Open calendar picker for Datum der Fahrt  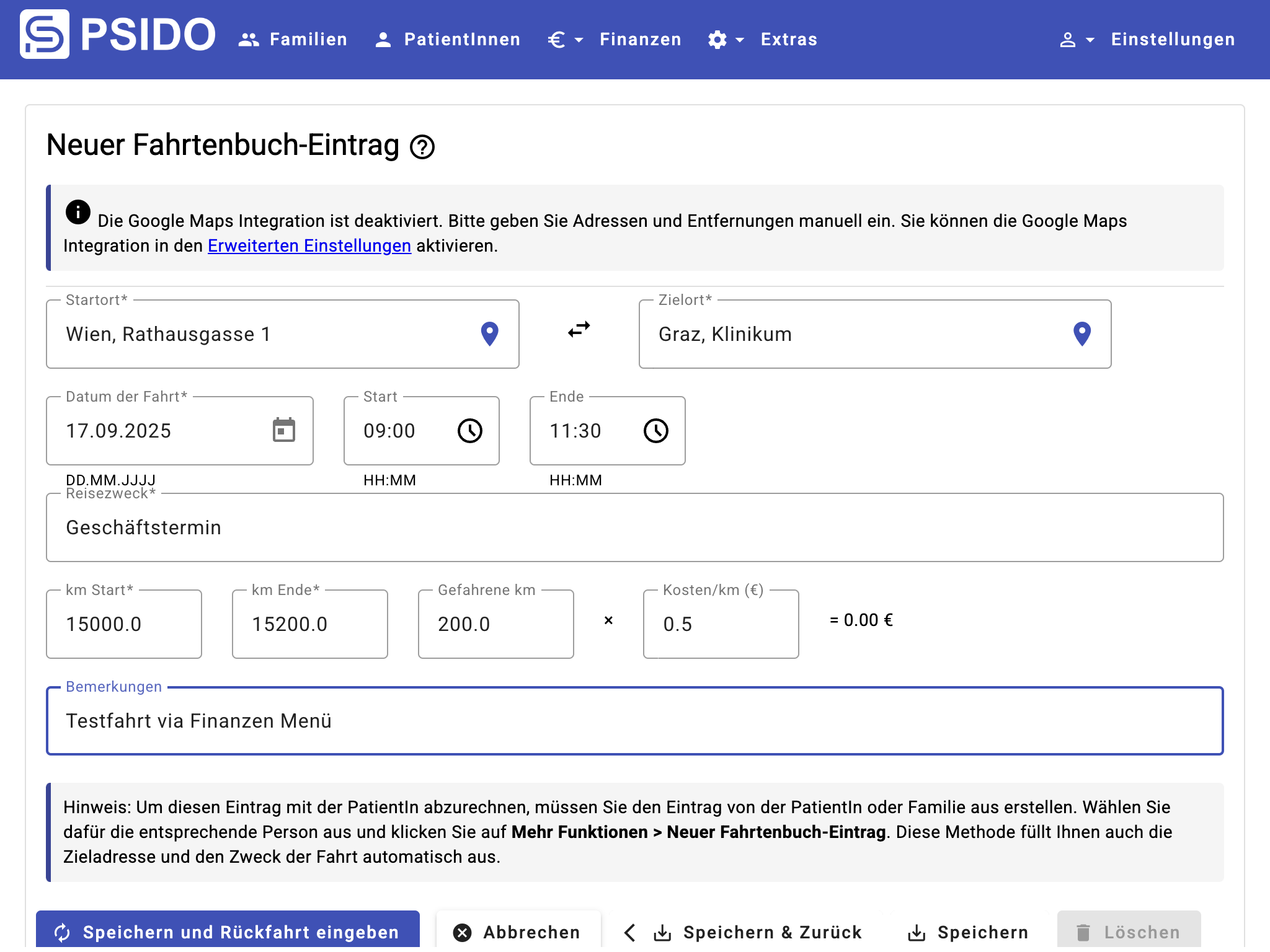pyautogui.click(x=284, y=430)
